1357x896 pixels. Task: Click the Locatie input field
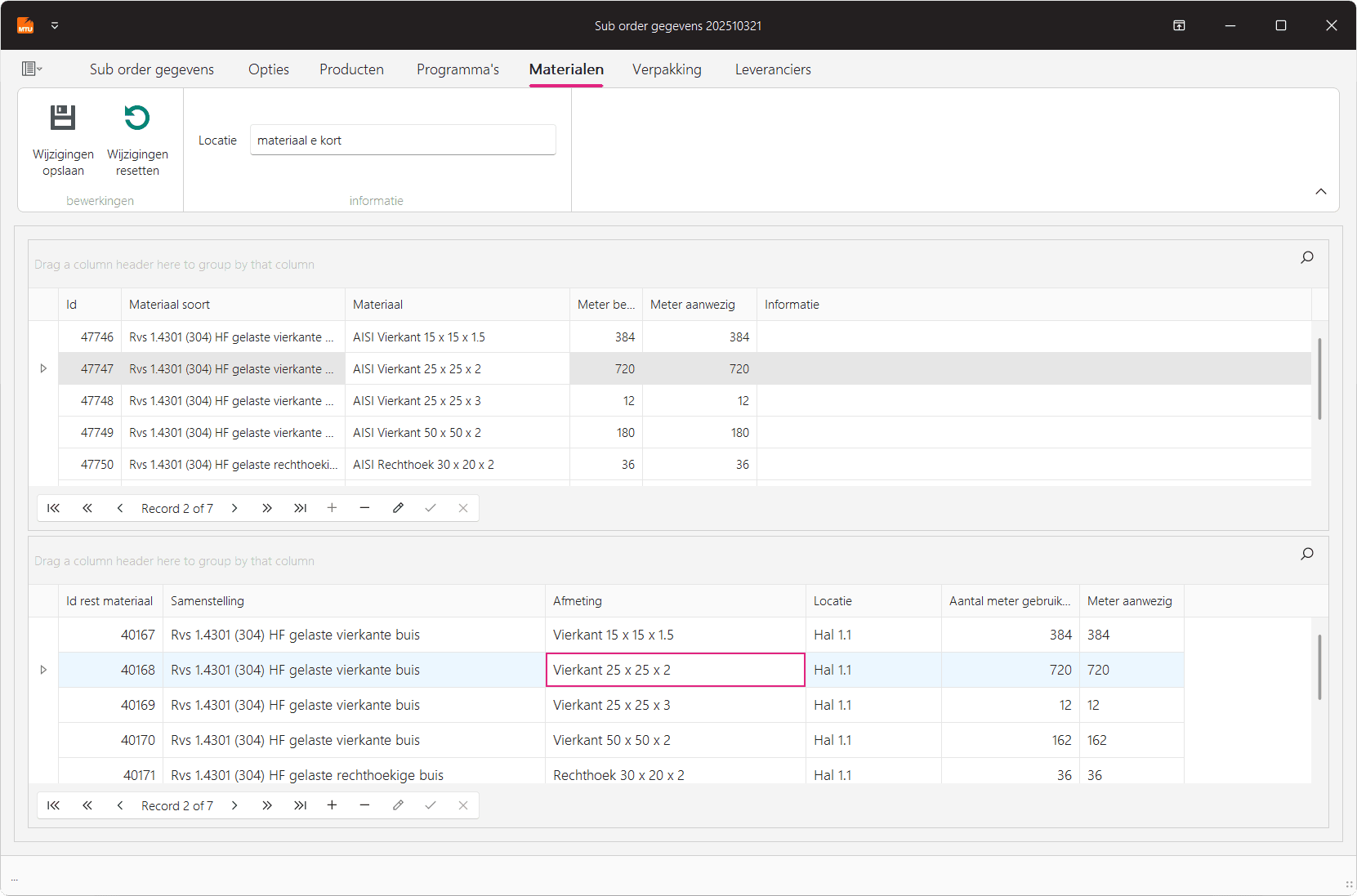coord(402,140)
